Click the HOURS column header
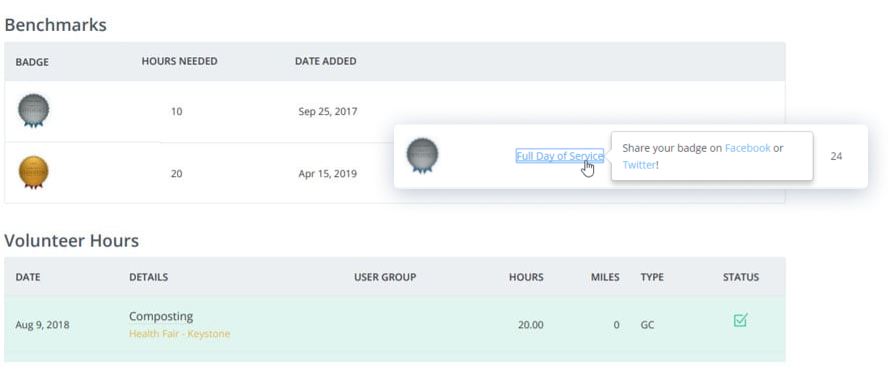The height and width of the screenshot is (375, 893). point(526,277)
